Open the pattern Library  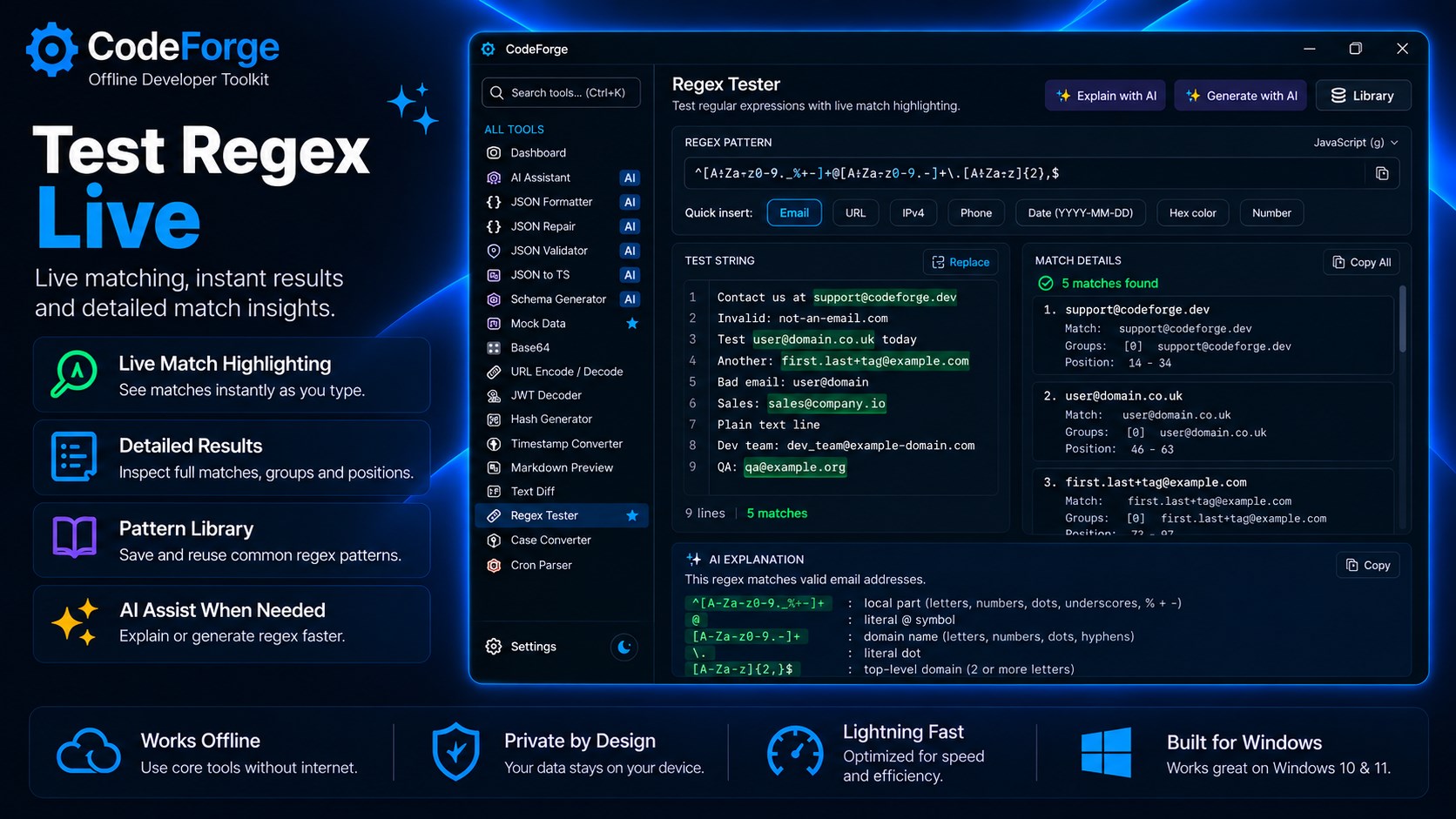pos(1363,96)
